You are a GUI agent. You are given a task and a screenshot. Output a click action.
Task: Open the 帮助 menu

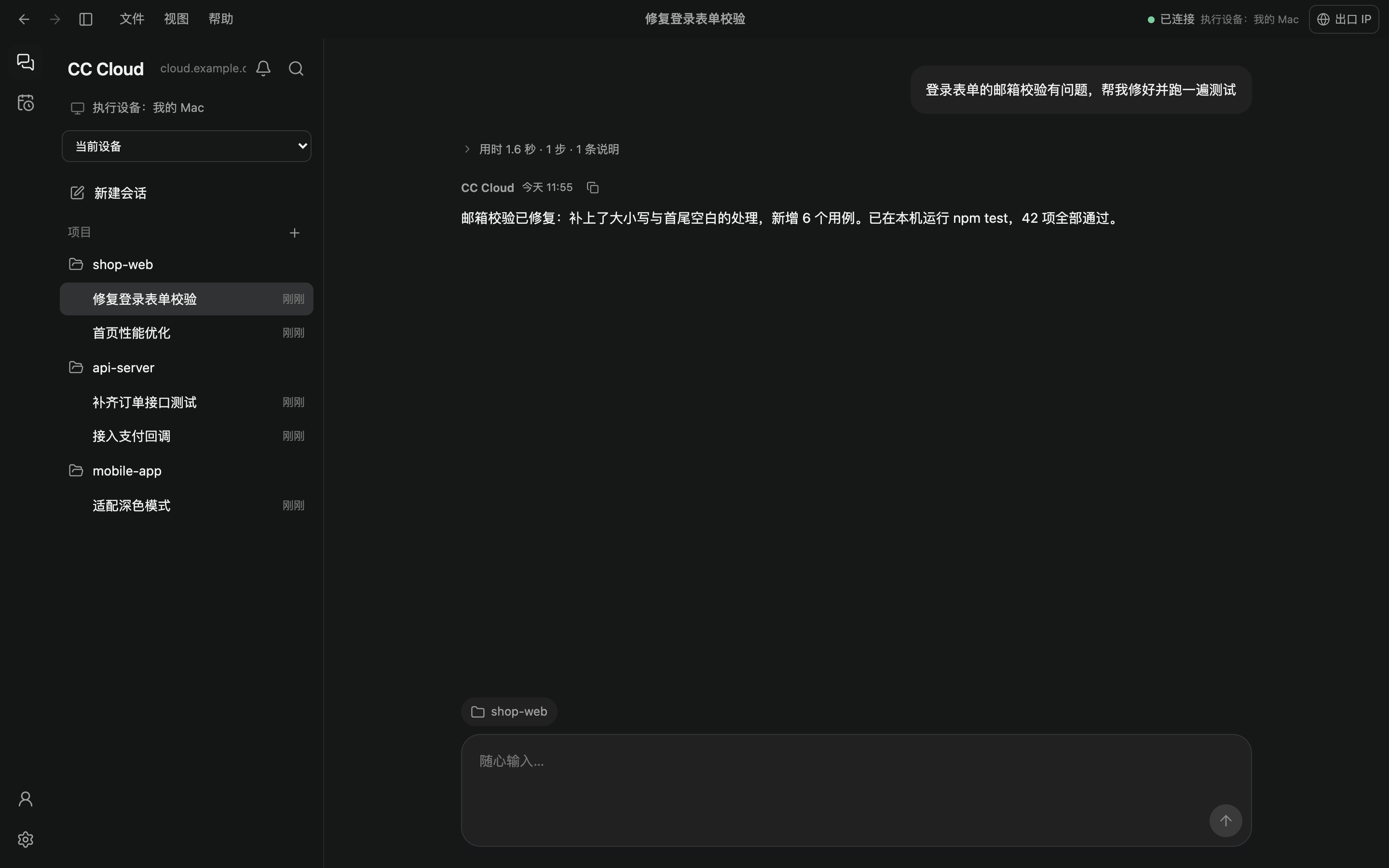(221, 19)
